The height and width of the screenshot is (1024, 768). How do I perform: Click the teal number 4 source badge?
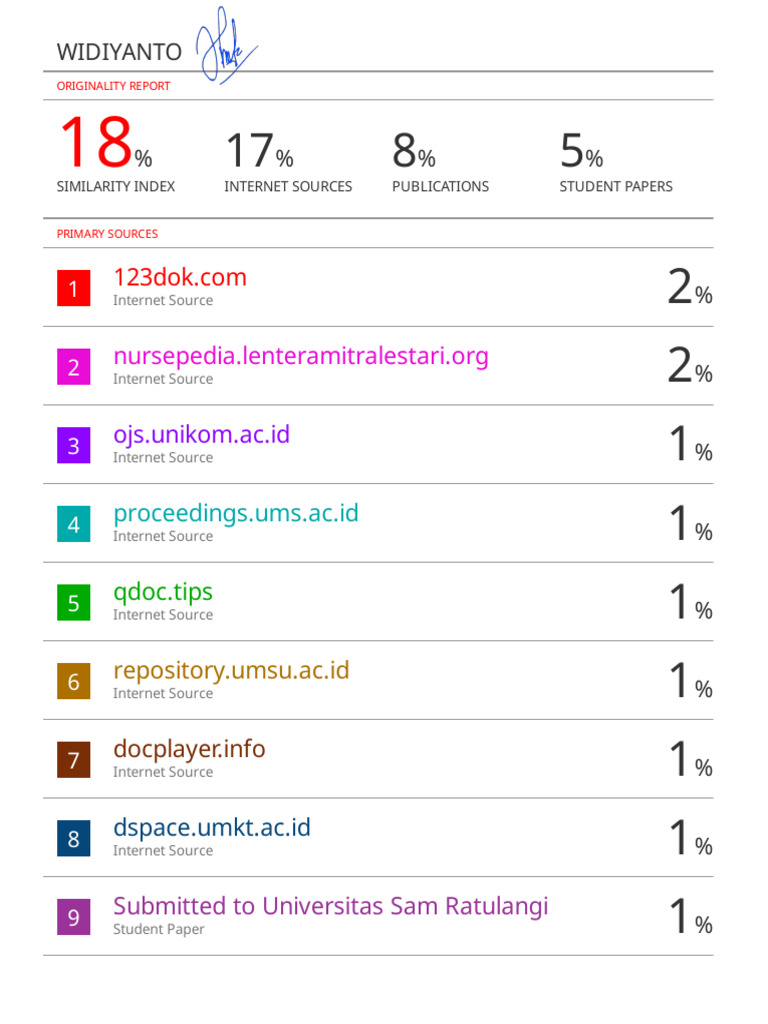[x=73, y=525]
